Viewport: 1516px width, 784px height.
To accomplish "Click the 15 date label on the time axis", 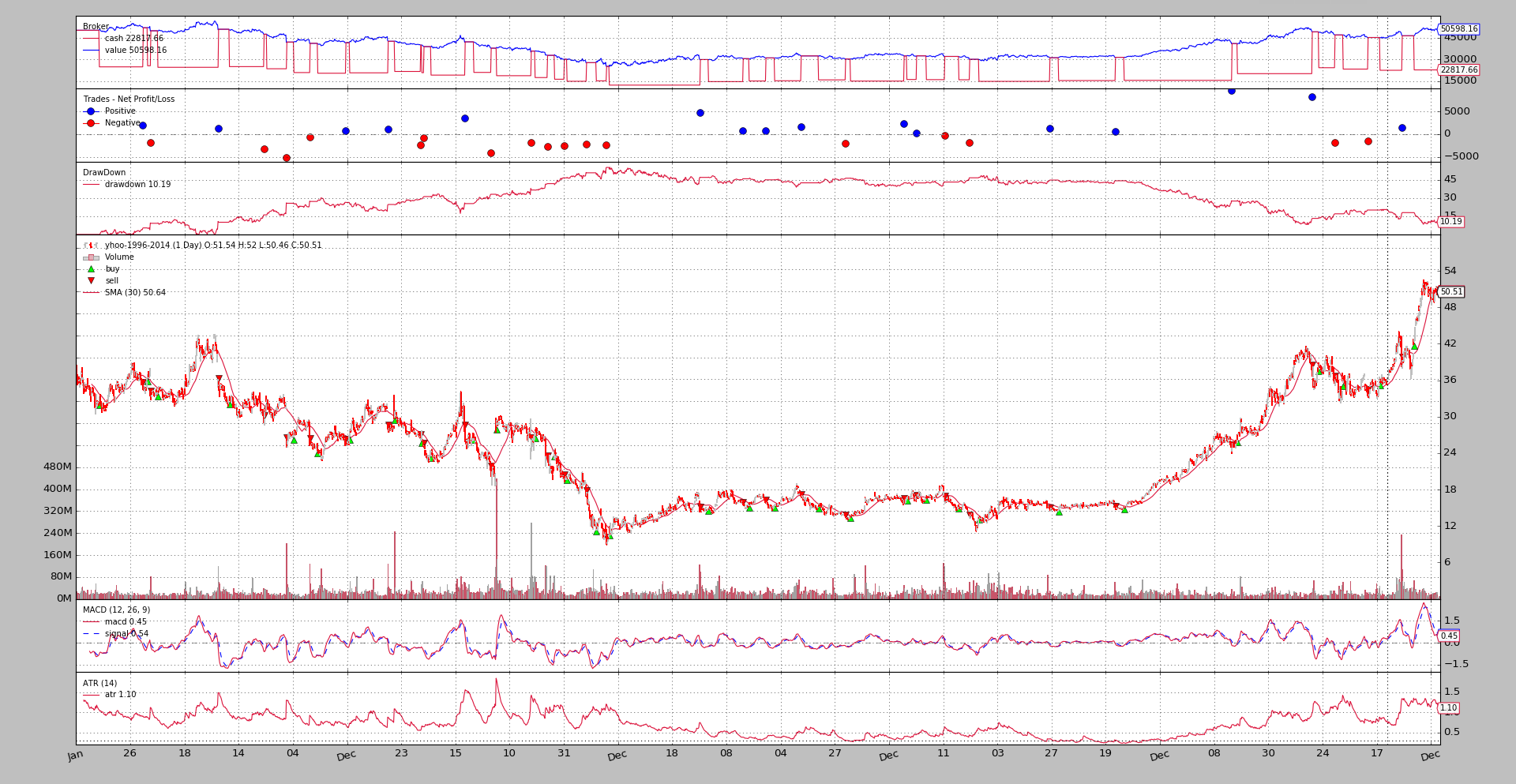I will 456,753.
